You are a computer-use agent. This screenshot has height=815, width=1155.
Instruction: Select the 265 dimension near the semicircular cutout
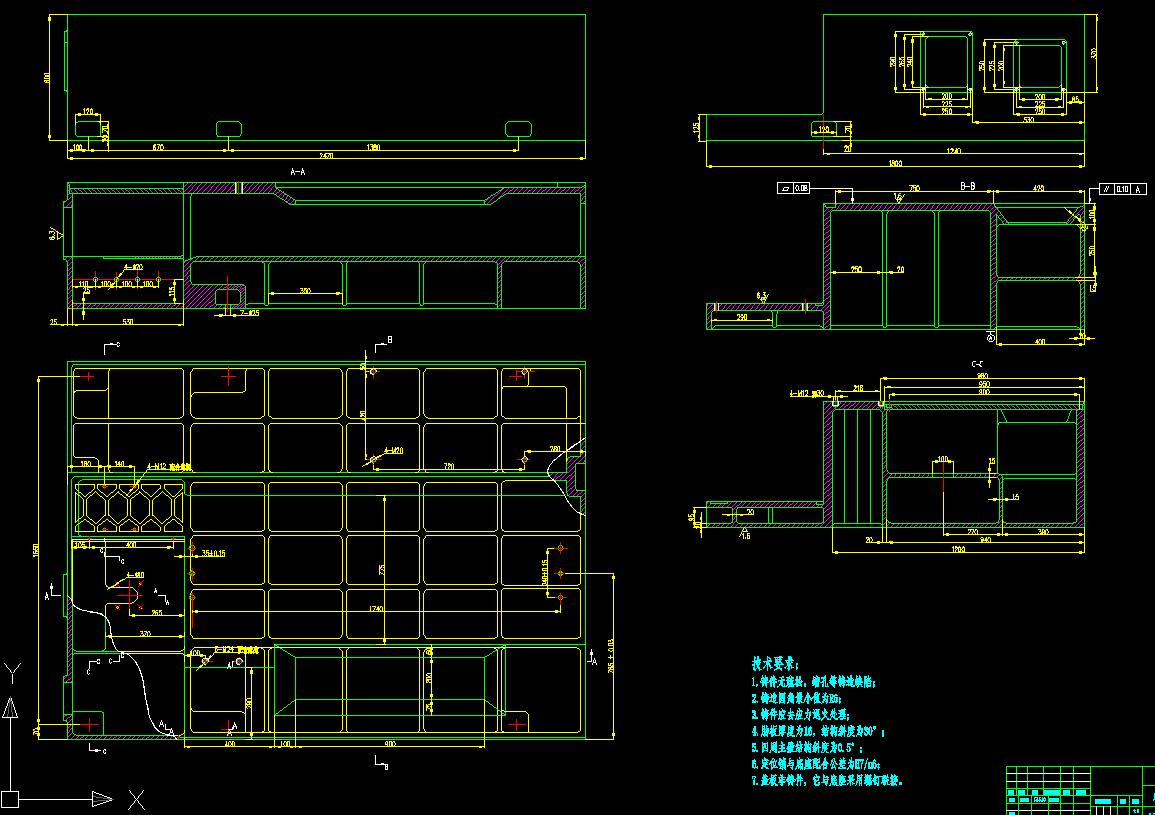click(157, 613)
